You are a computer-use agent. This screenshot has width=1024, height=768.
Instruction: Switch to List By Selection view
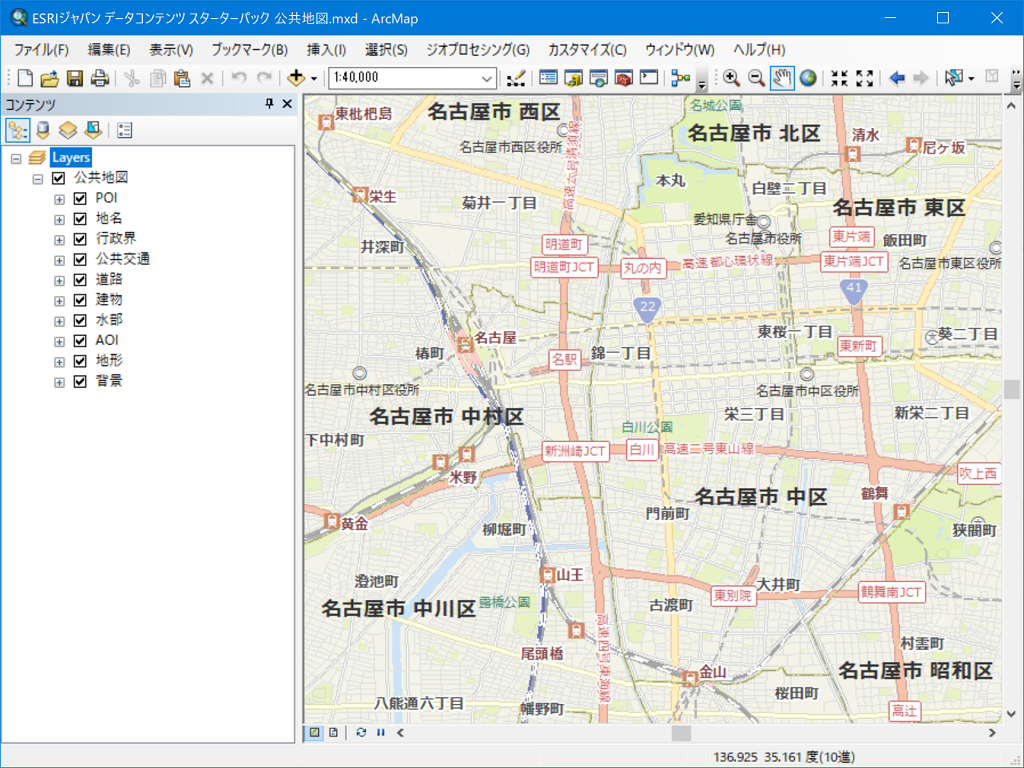tap(93, 131)
